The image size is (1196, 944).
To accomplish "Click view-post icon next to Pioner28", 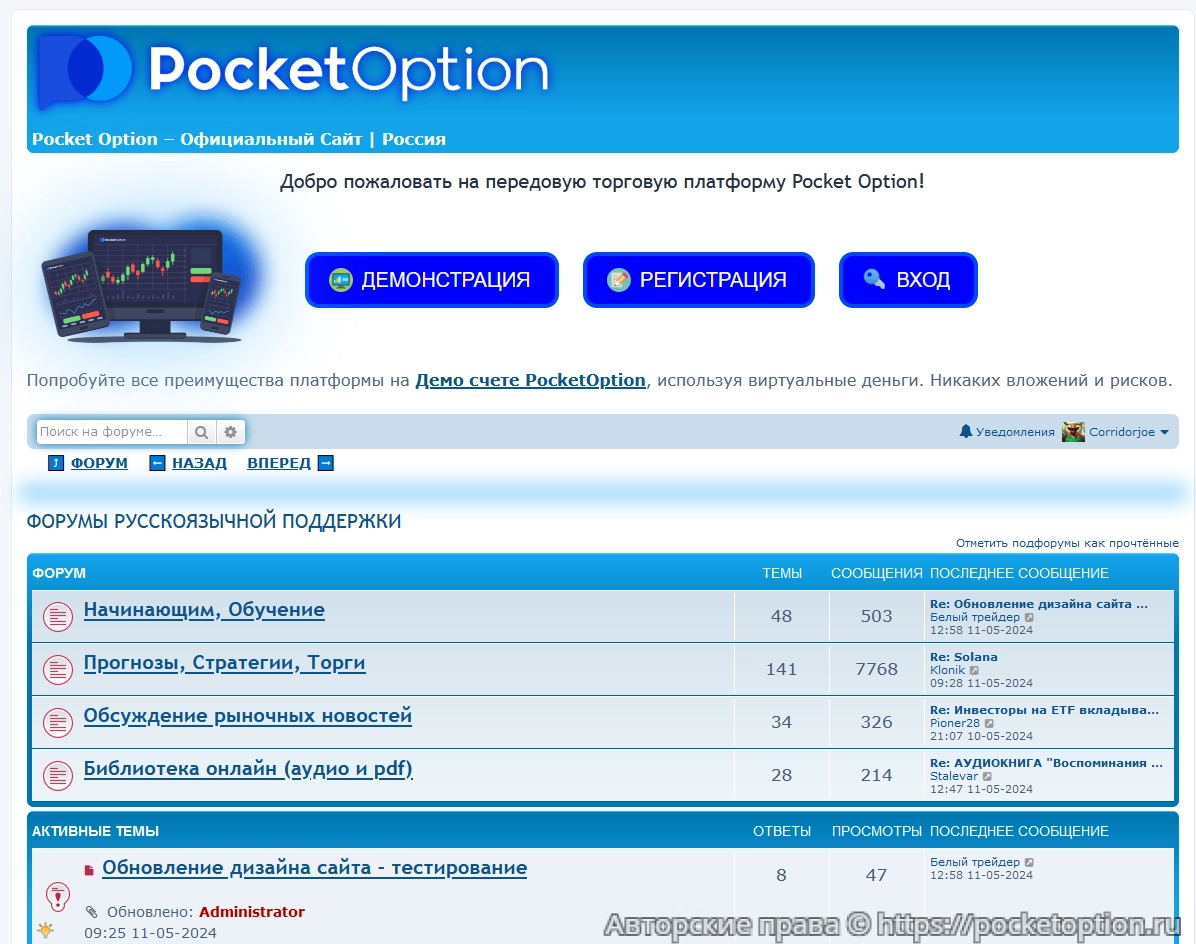I will [x=989, y=723].
